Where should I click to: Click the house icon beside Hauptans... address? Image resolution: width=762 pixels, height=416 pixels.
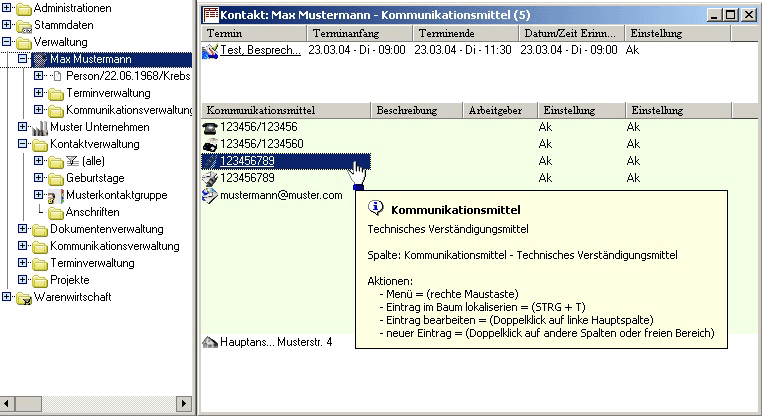click(x=210, y=342)
